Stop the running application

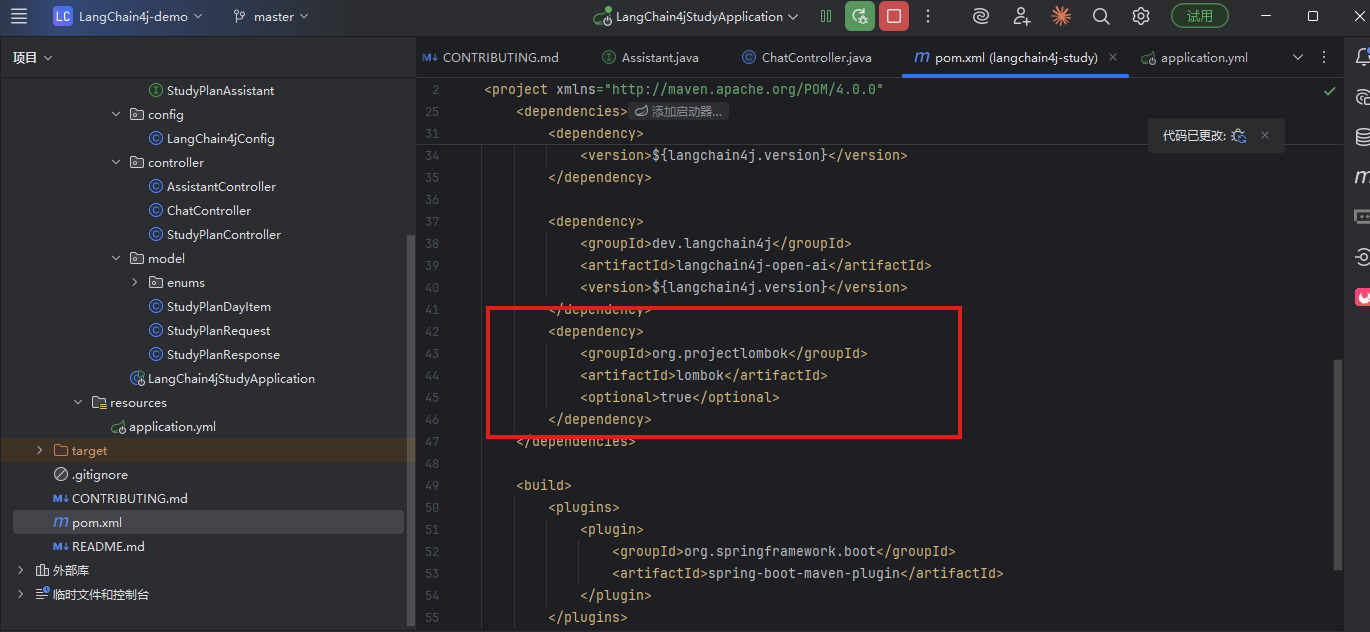[894, 16]
